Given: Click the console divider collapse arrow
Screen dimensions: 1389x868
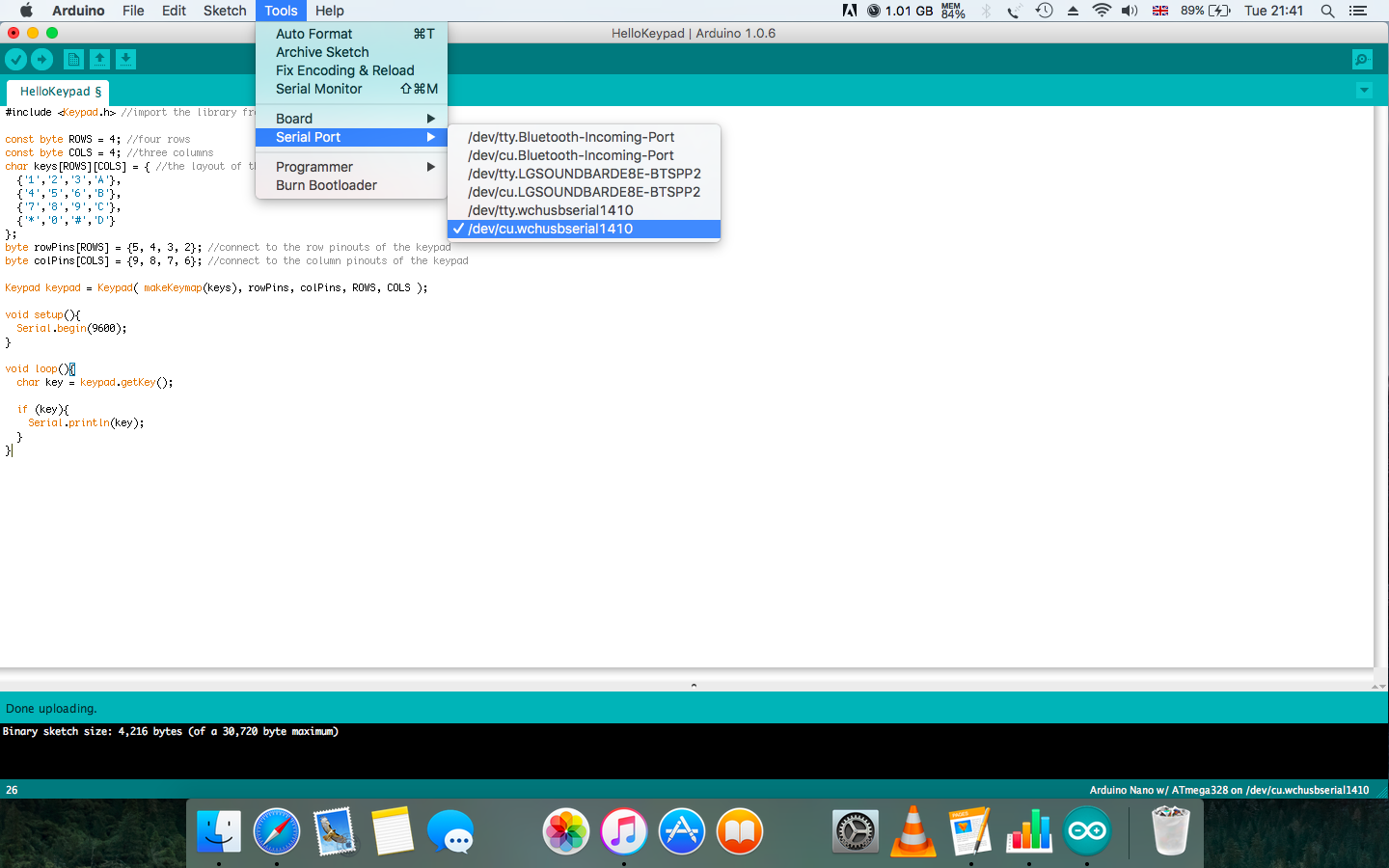Looking at the screenshot, I should pos(694,685).
